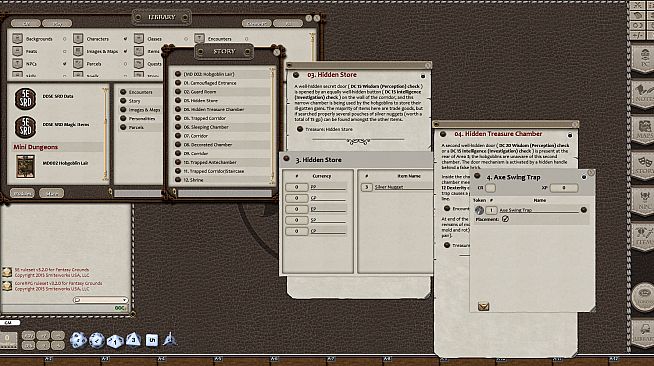This screenshot has width=654, height=366.
Task: Toggle the Images & Maps visibility checkbox
Action: click(x=125, y=51)
